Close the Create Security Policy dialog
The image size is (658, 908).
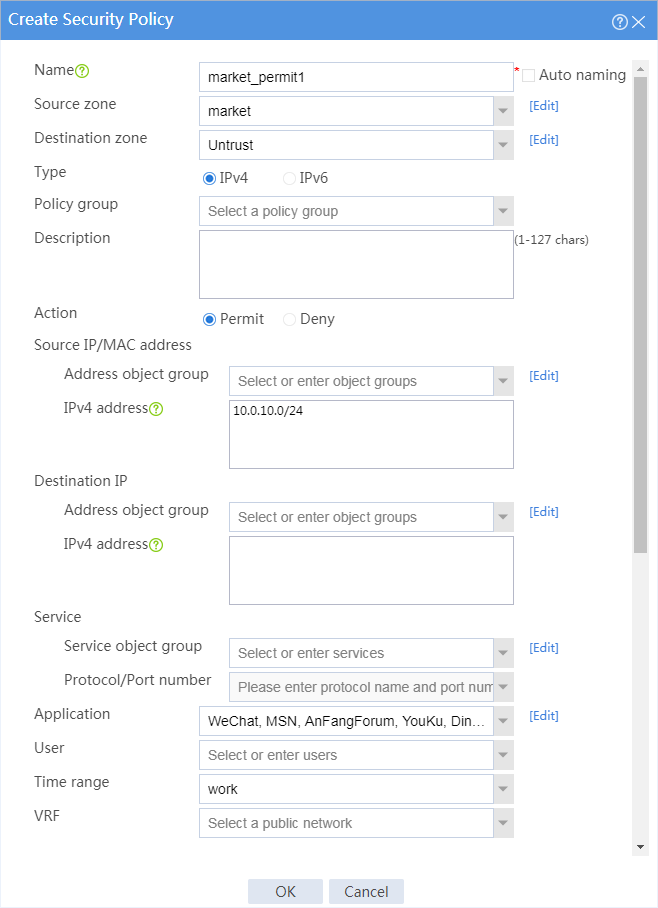[638, 22]
